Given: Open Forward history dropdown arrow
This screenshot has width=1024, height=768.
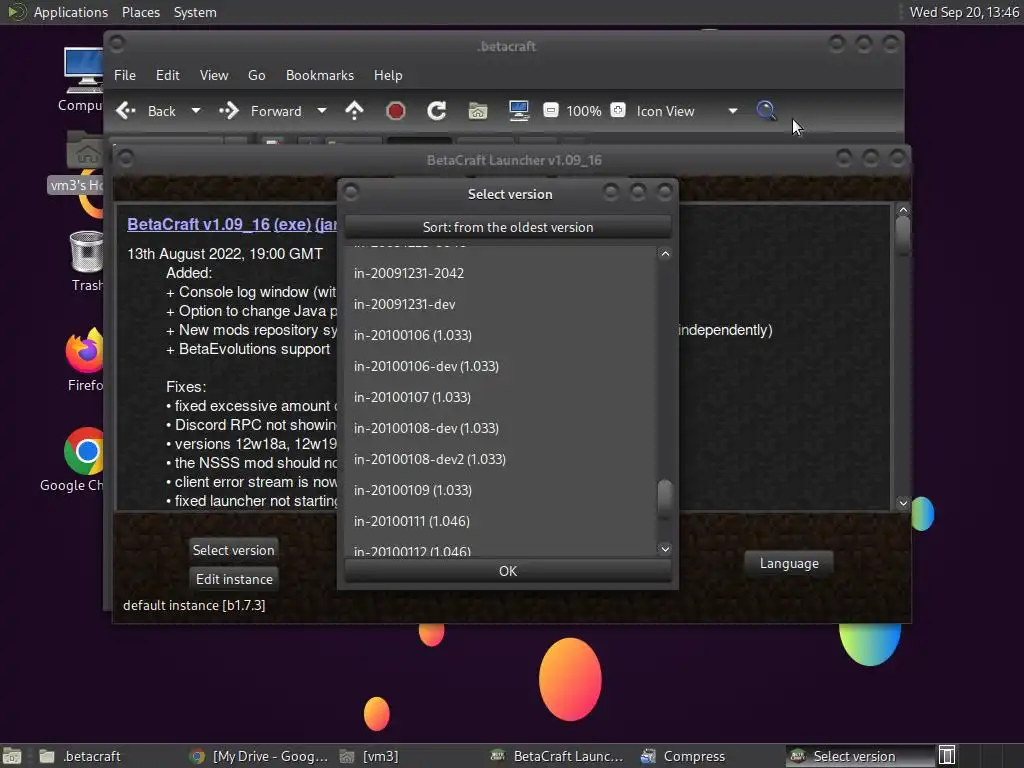Looking at the screenshot, I should coord(321,111).
